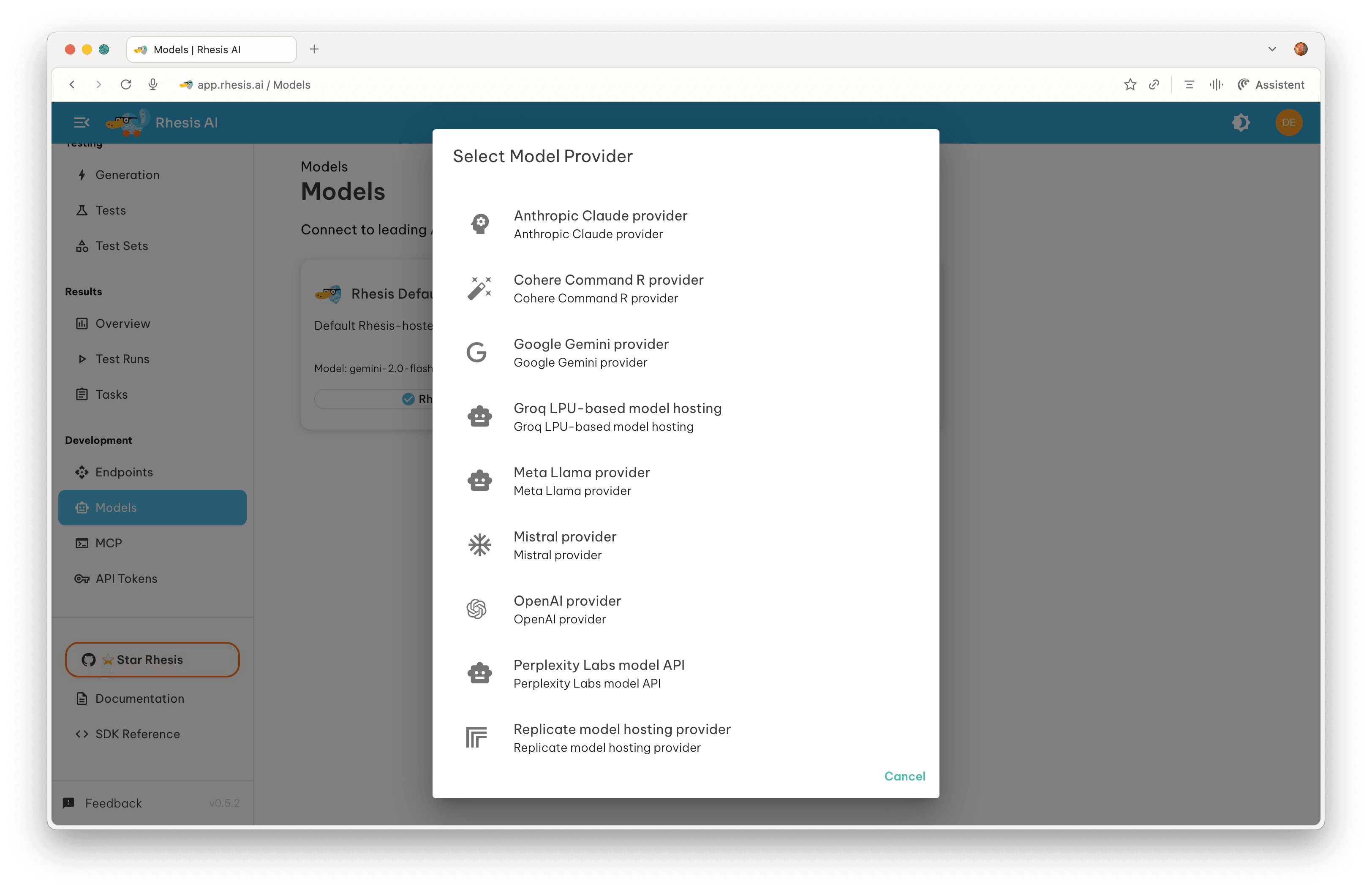Toggle the light/dark theme in header
Viewport: 1372px width, 892px height.
(x=1241, y=123)
